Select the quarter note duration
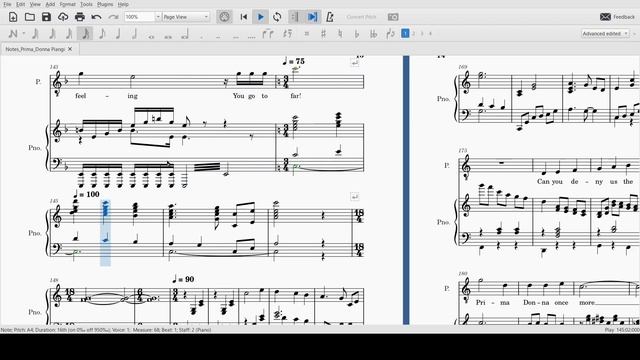The image size is (640, 360). click(x=118, y=34)
